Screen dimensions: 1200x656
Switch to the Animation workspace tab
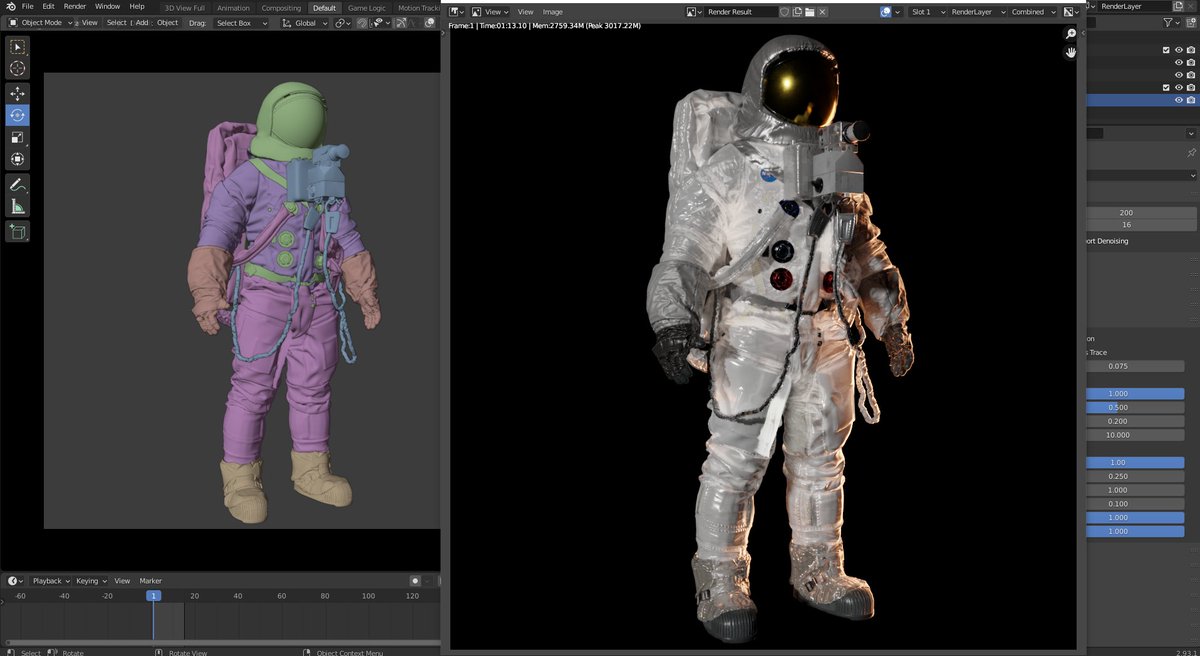click(233, 7)
